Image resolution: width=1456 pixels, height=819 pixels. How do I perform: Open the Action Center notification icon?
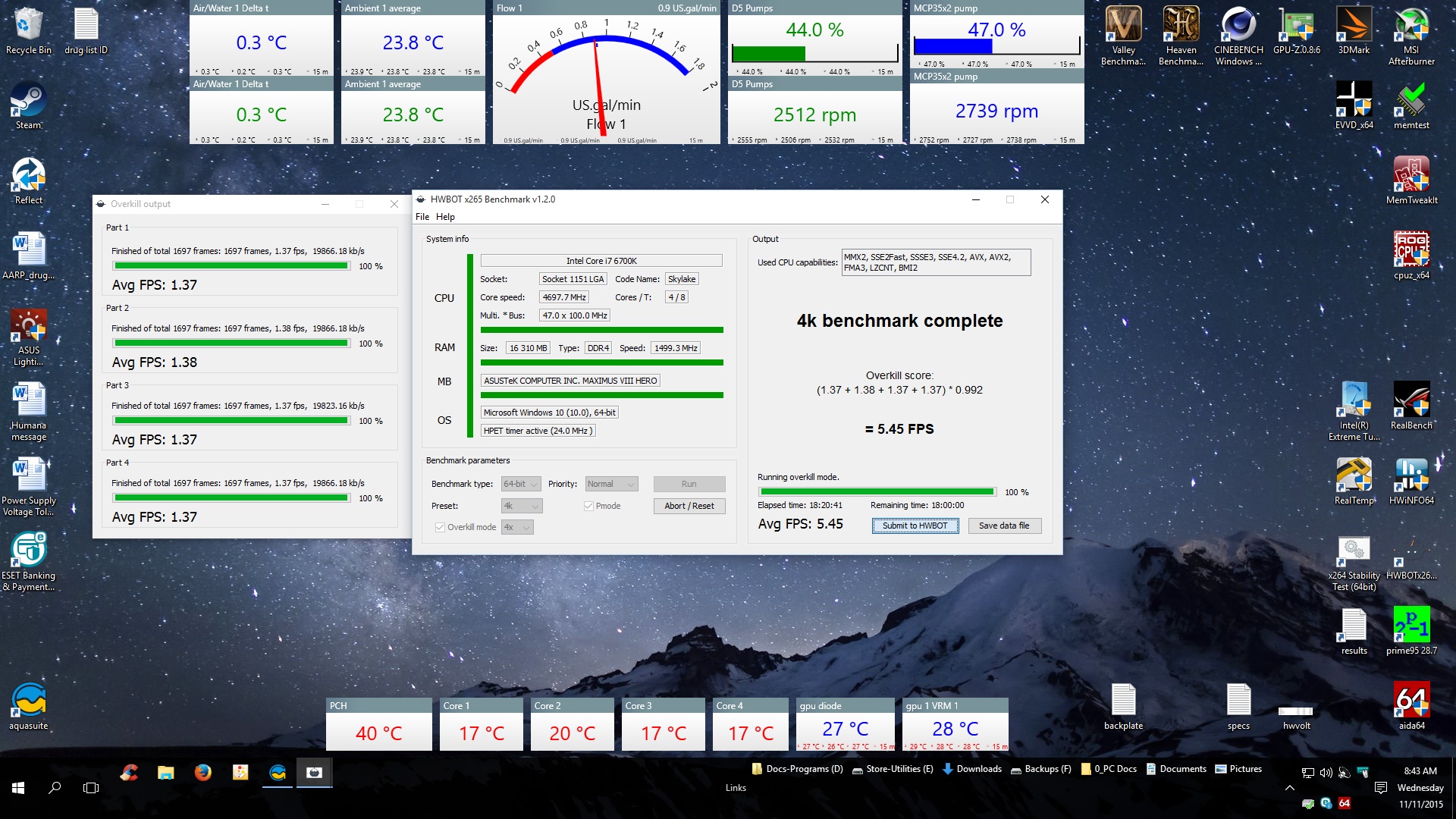[1380, 788]
